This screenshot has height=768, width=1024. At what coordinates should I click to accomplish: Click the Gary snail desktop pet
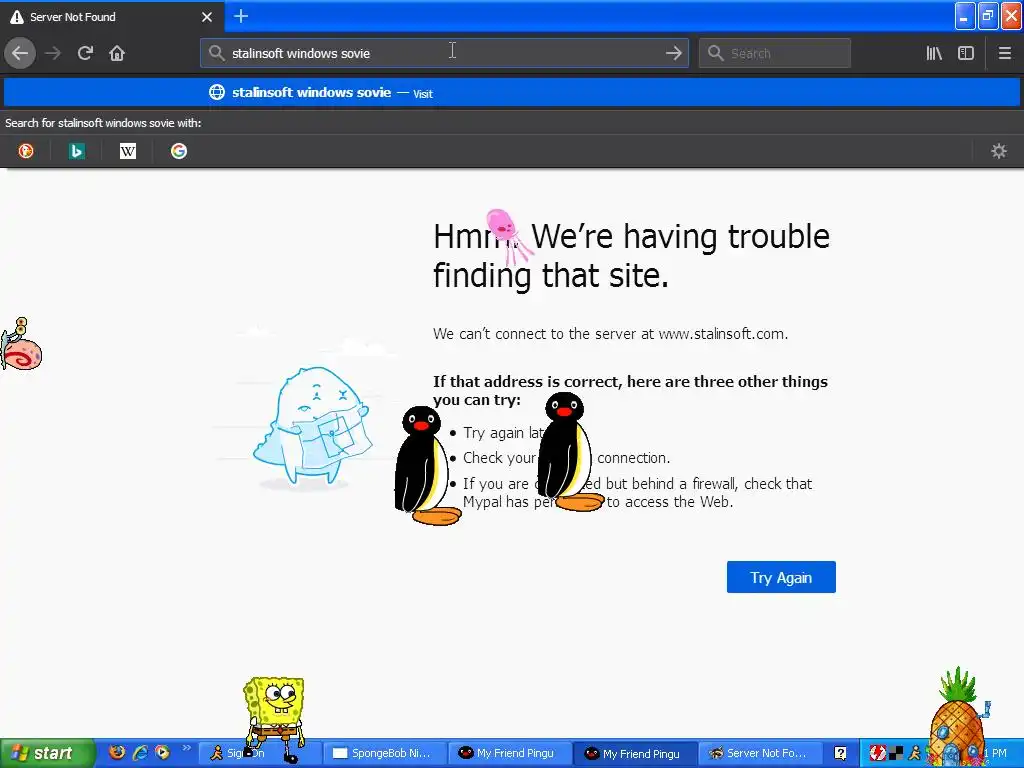21,345
